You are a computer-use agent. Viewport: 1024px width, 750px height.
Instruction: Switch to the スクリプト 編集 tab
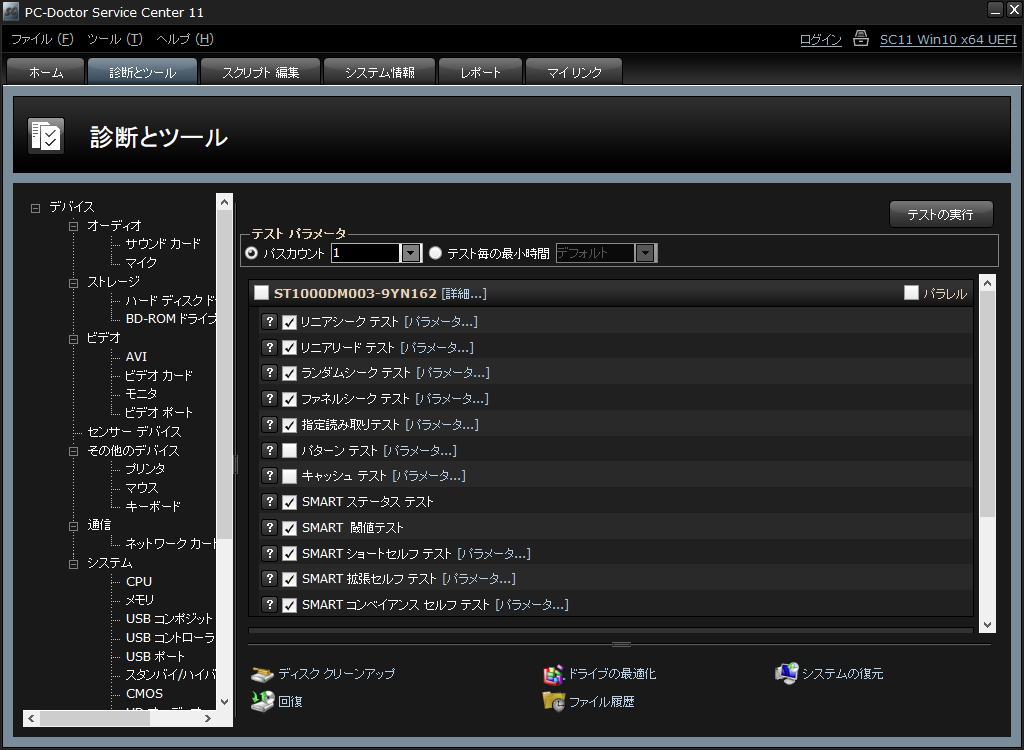[x=261, y=72]
